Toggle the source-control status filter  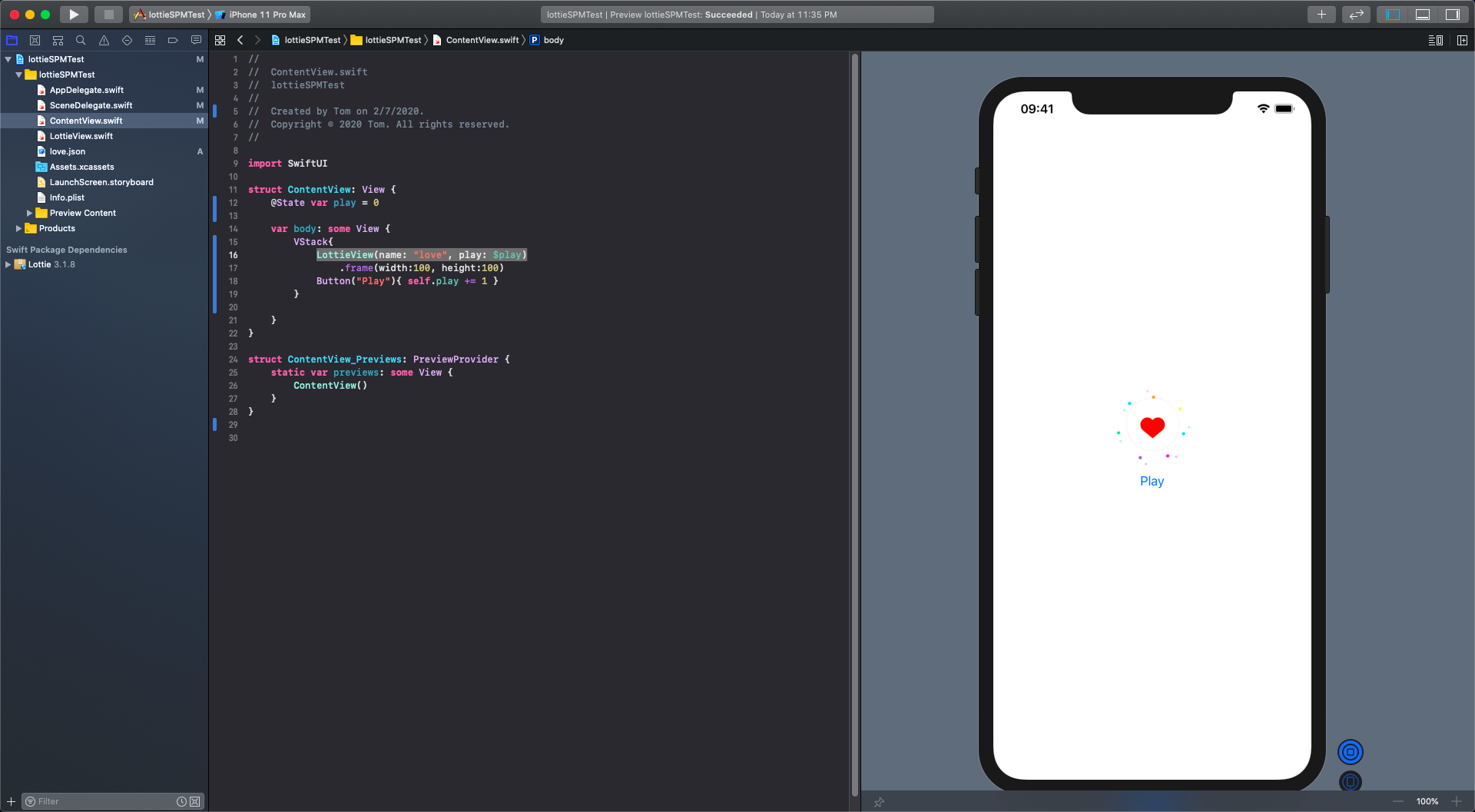point(195,801)
